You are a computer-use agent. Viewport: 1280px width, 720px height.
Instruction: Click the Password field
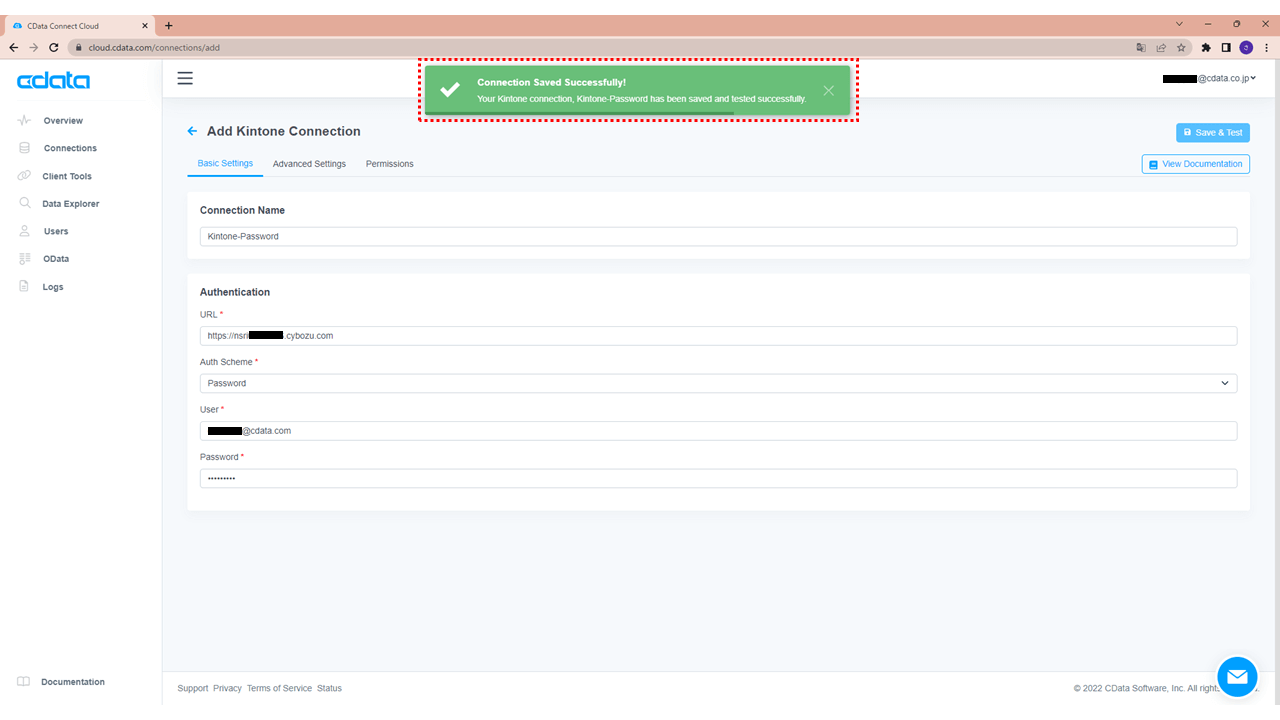pyautogui.click(x=718, y=478)
